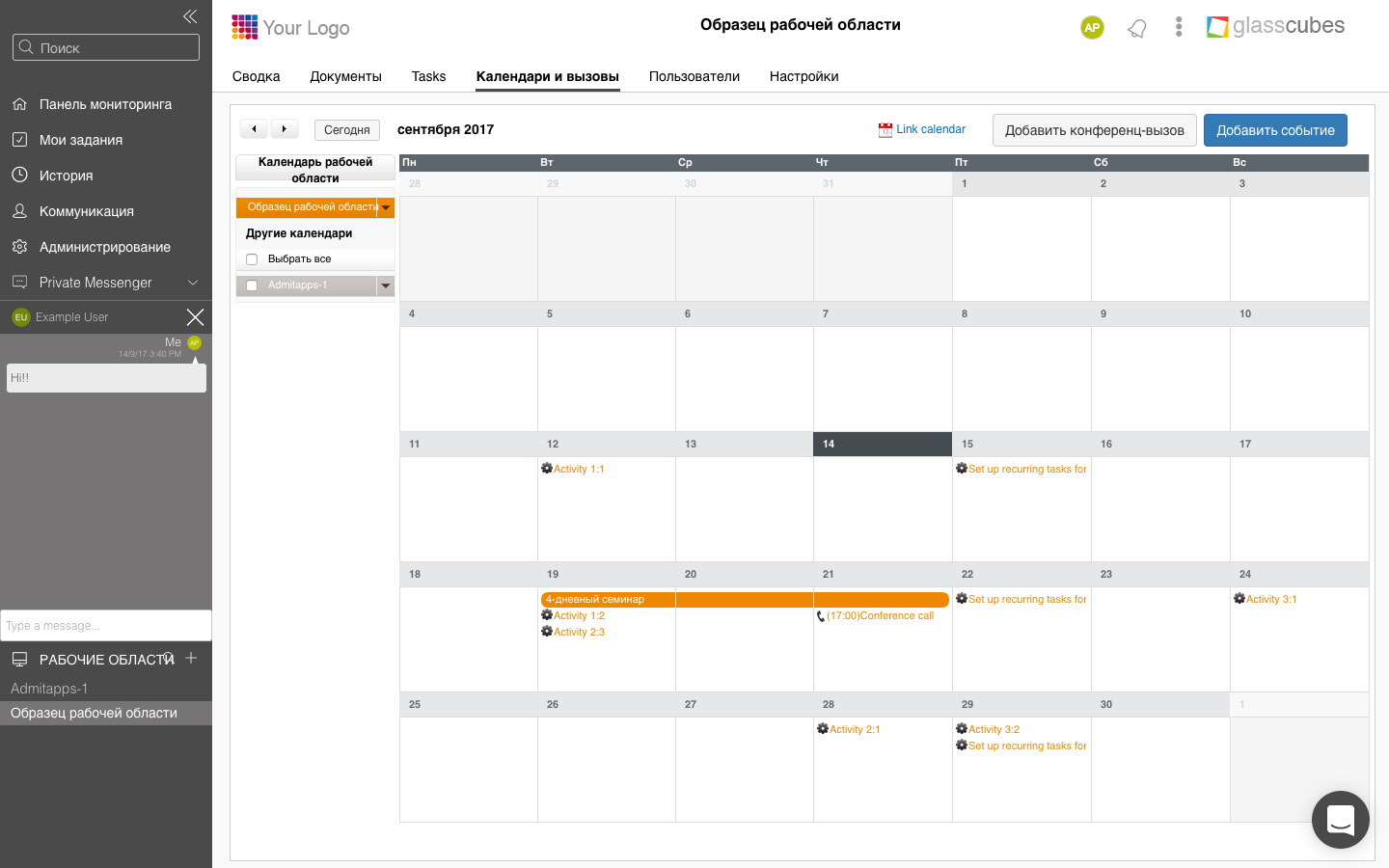Open the three-dot more options menu

(x=1179, y=27)
